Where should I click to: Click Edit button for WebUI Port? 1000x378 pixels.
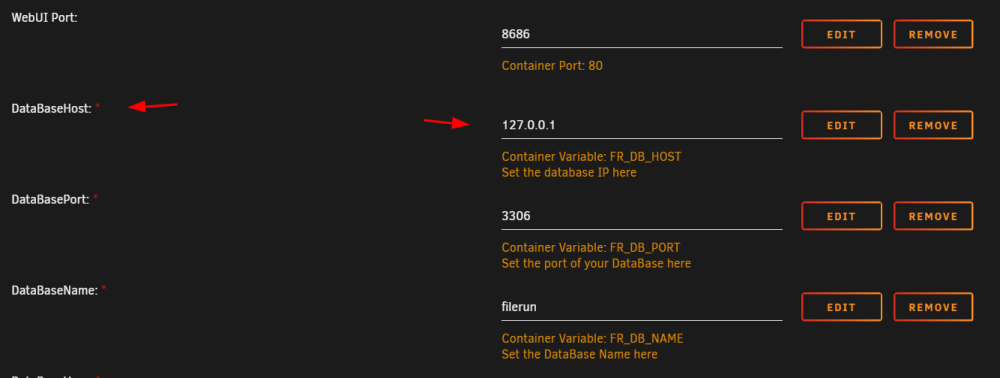click(841, 34)
